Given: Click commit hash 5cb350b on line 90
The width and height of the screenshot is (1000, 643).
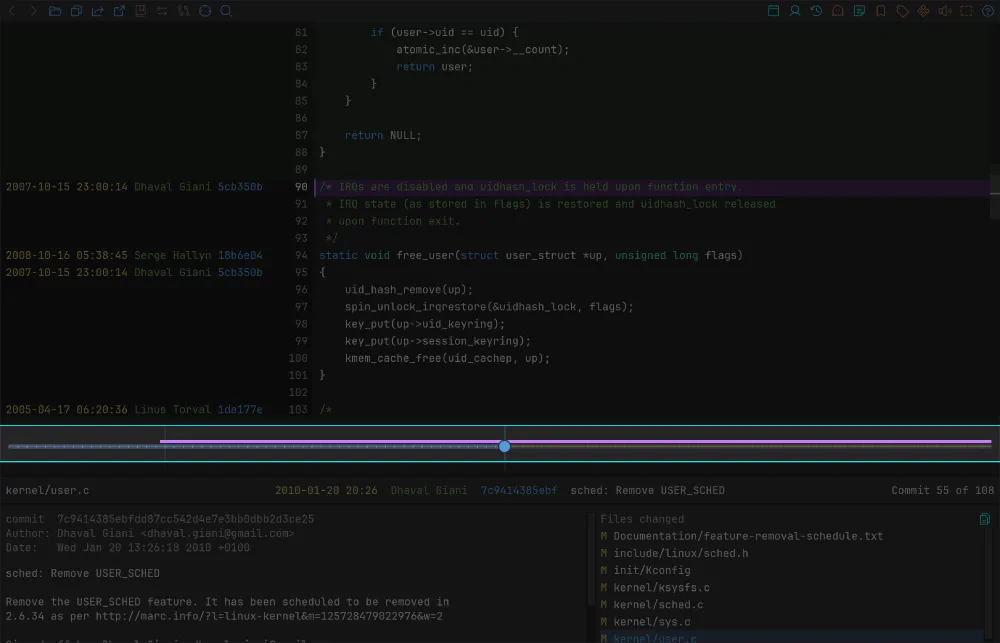Looking at the screenshot, I should (x=240, y=187).
